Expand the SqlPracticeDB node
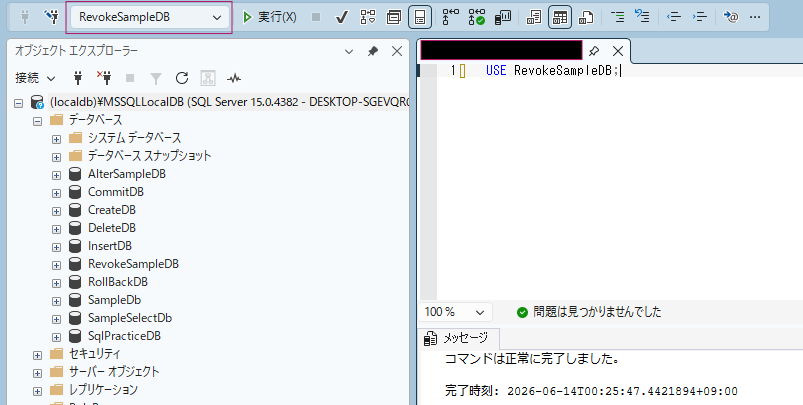The height and width of the screenshot is (405, 803). (x=56, y=337)
